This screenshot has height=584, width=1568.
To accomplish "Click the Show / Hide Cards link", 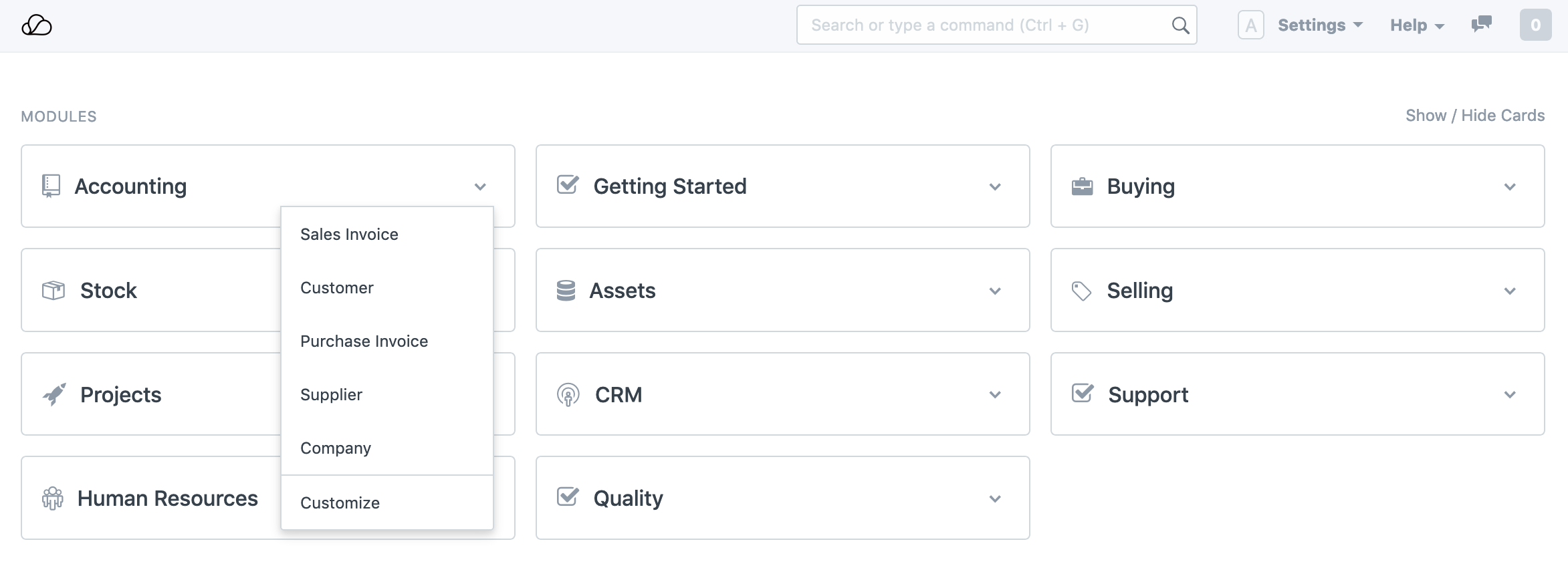I will click(x=1474, y=116).
